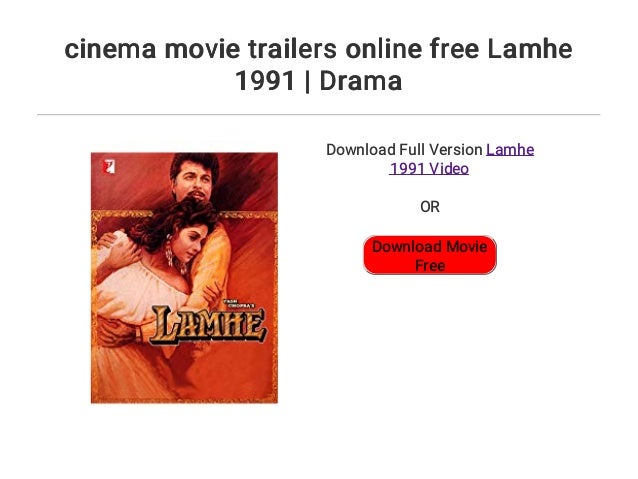
Task: Click the horizontal divider line under heading
Action: 319,115
